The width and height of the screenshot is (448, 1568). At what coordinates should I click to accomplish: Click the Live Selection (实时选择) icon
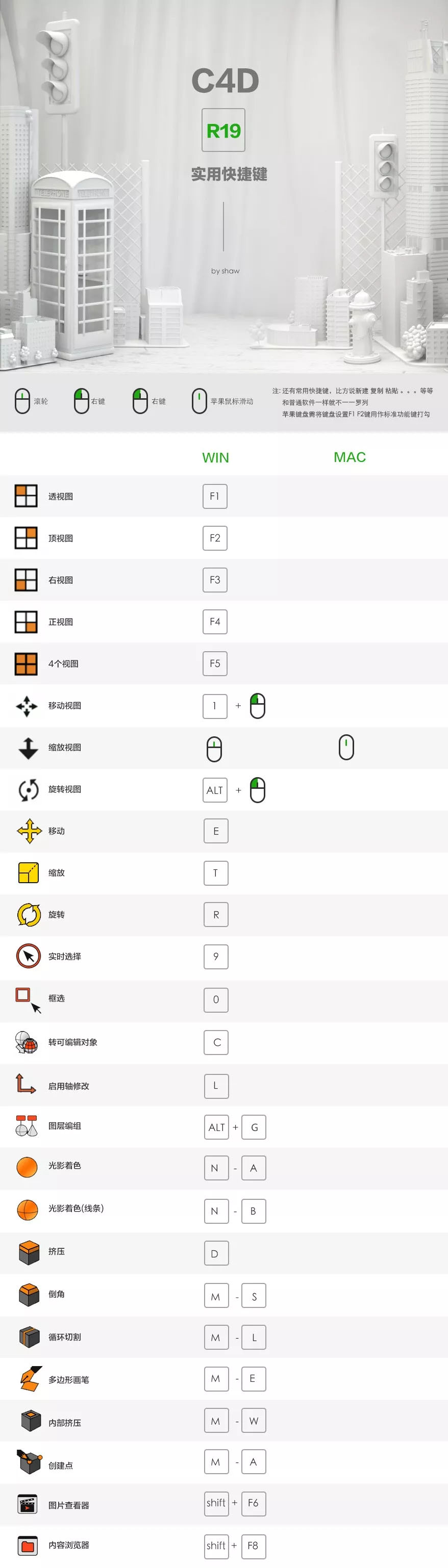coord(29,956)
